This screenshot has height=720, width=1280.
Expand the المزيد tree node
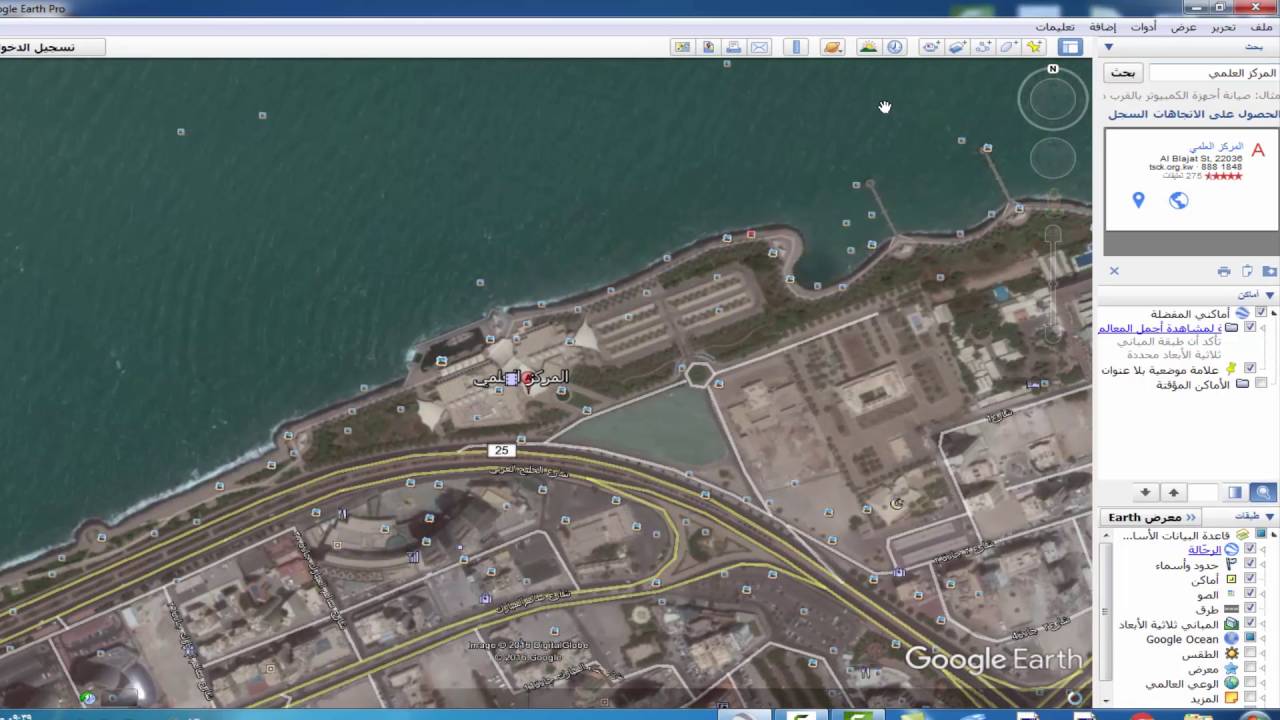click(x=1263, y=699)
